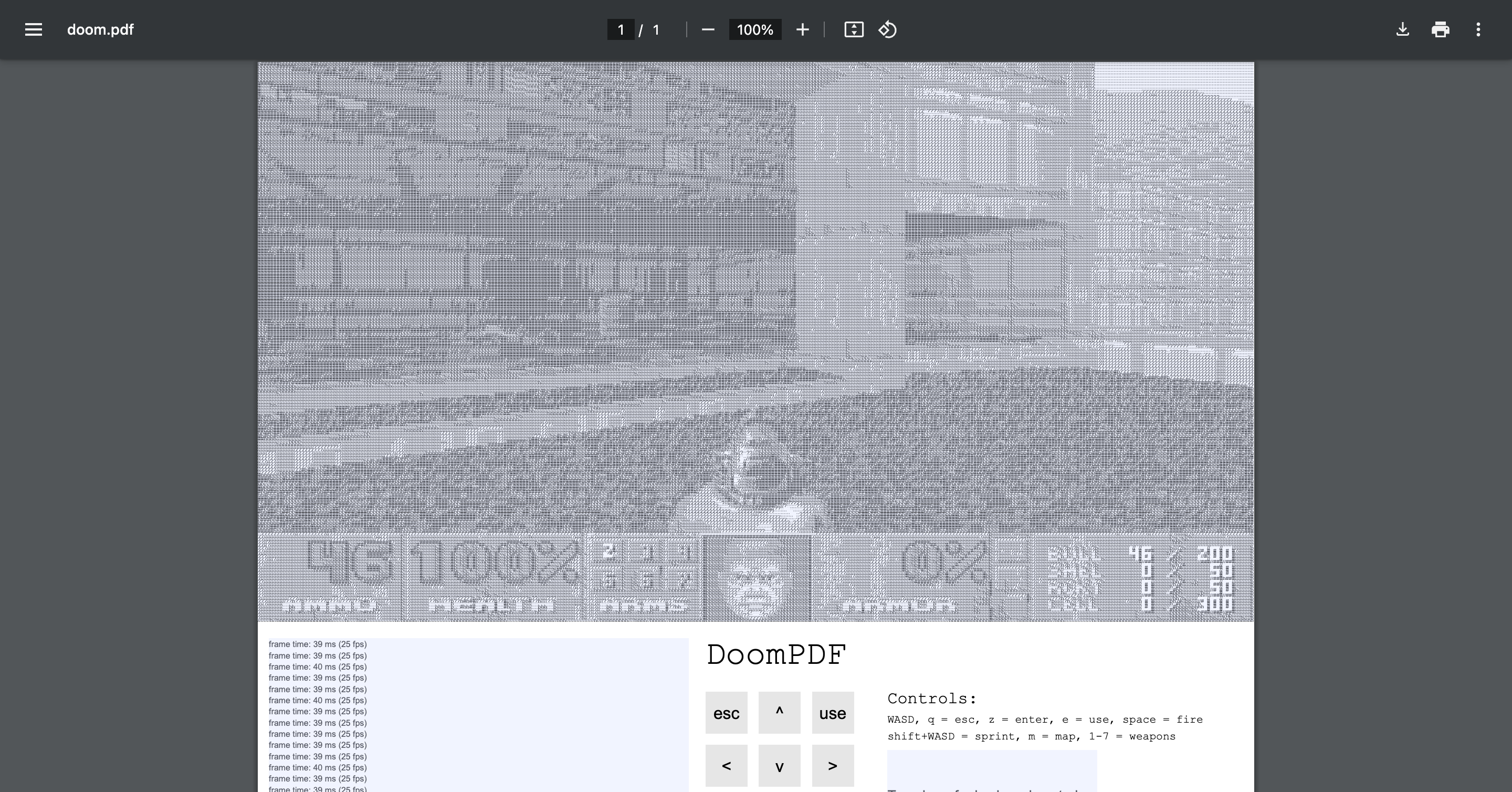This screenshot has width=1512, height=792.
Task: Click the doom.pdf file title
Action: tap(100, 29)
